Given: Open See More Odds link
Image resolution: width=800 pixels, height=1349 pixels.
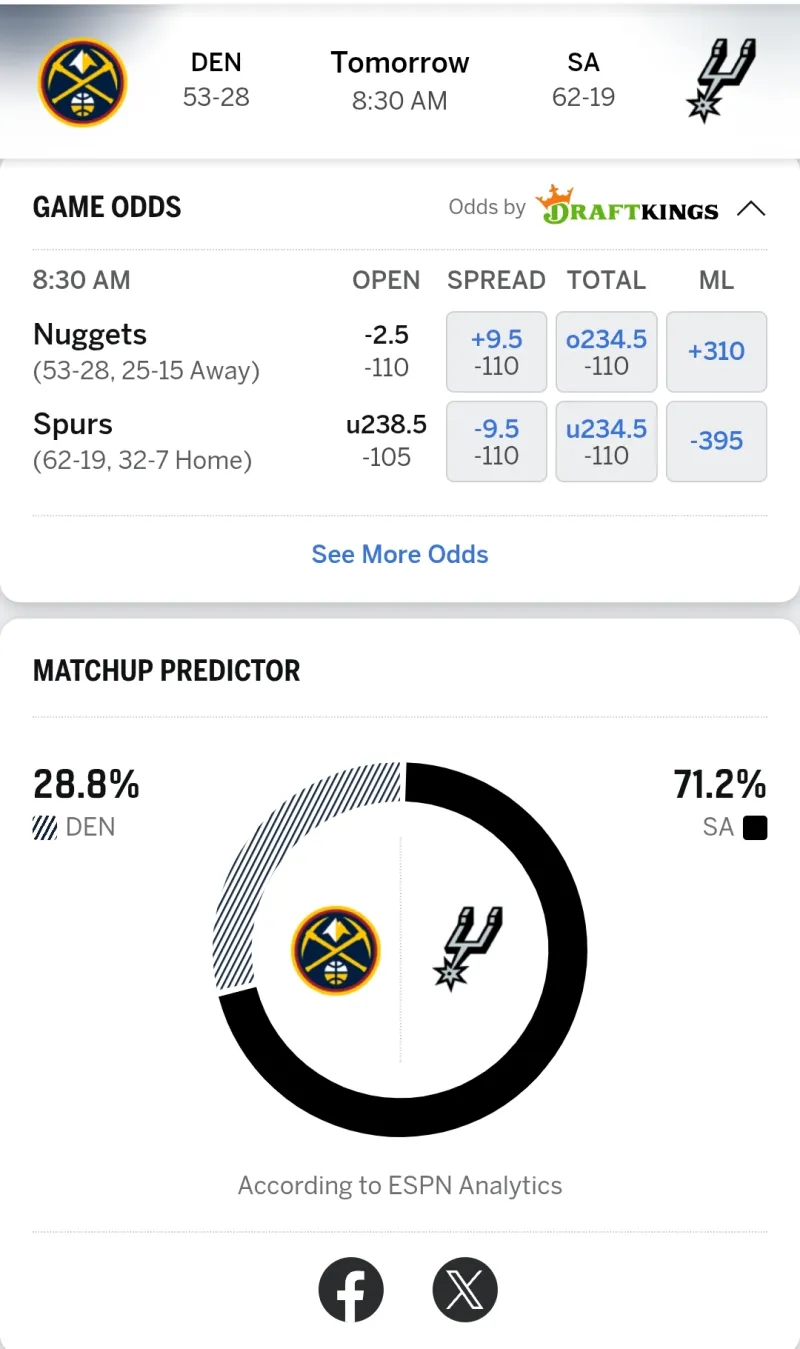Looking at the screenshot, I should [400, 554].
